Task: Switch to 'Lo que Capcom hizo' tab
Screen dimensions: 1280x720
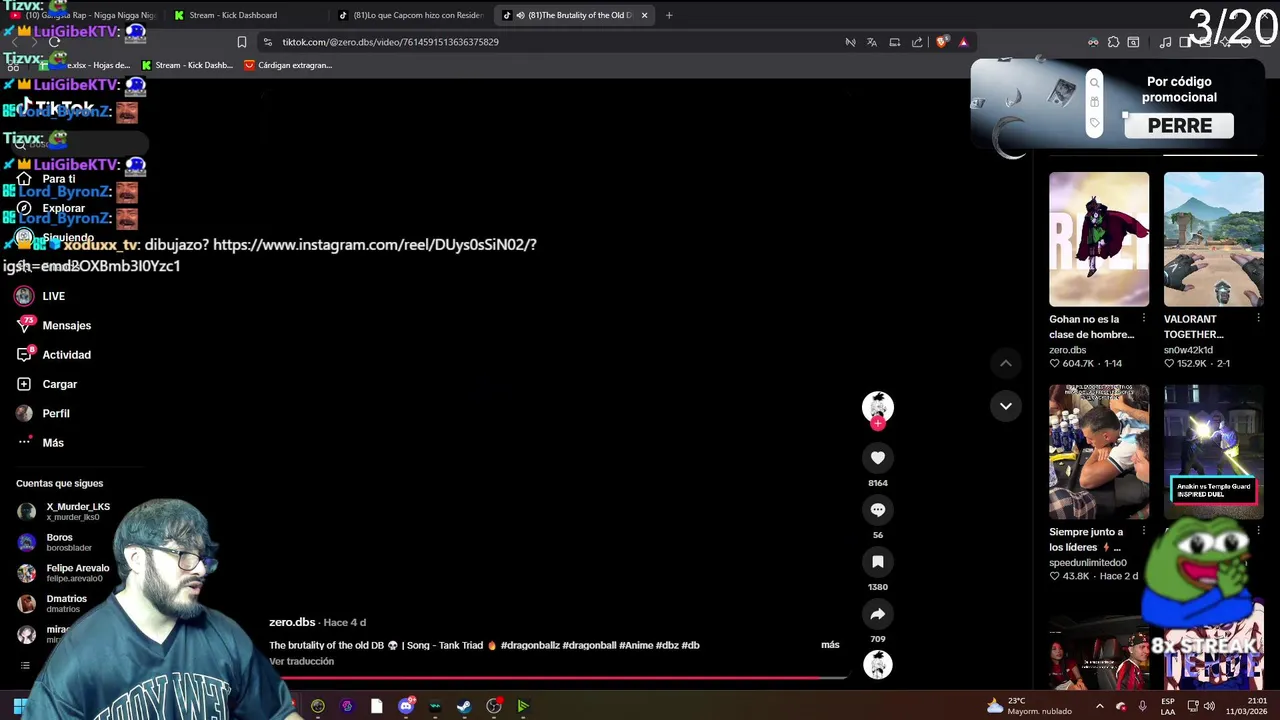Action: tap(411, 15)
